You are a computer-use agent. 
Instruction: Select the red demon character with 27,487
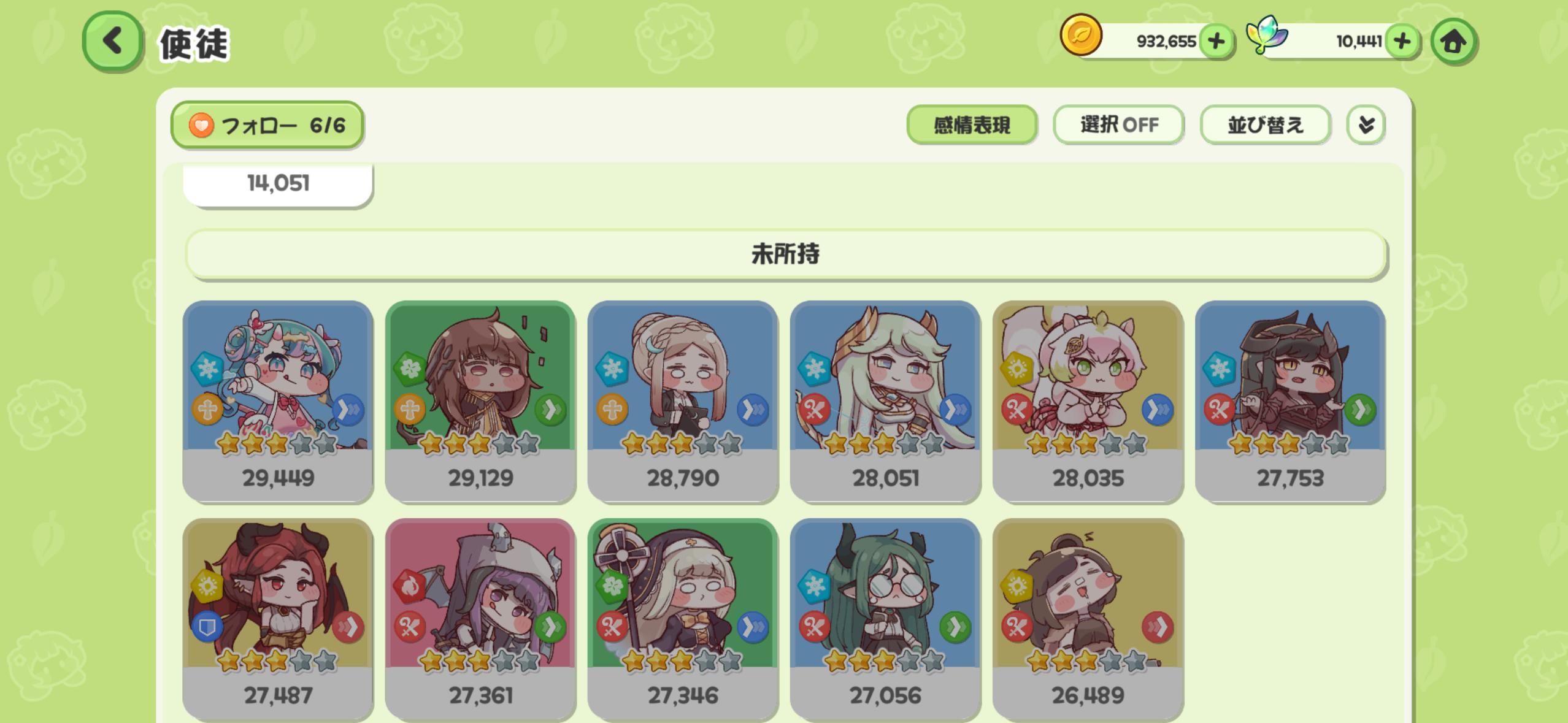278,619
